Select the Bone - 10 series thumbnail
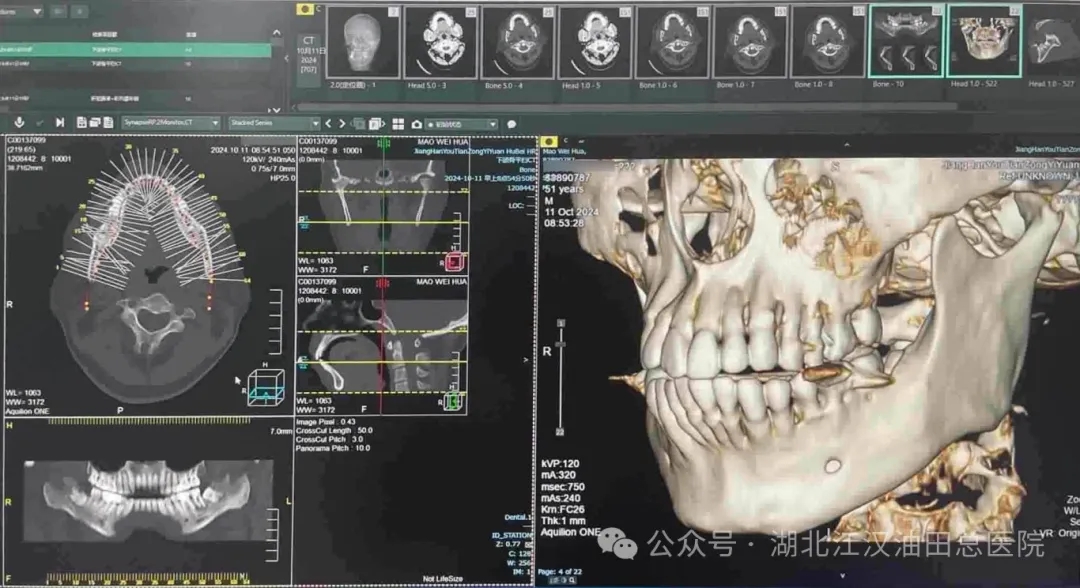This screenshot has height=588, width=1080. 906,41
